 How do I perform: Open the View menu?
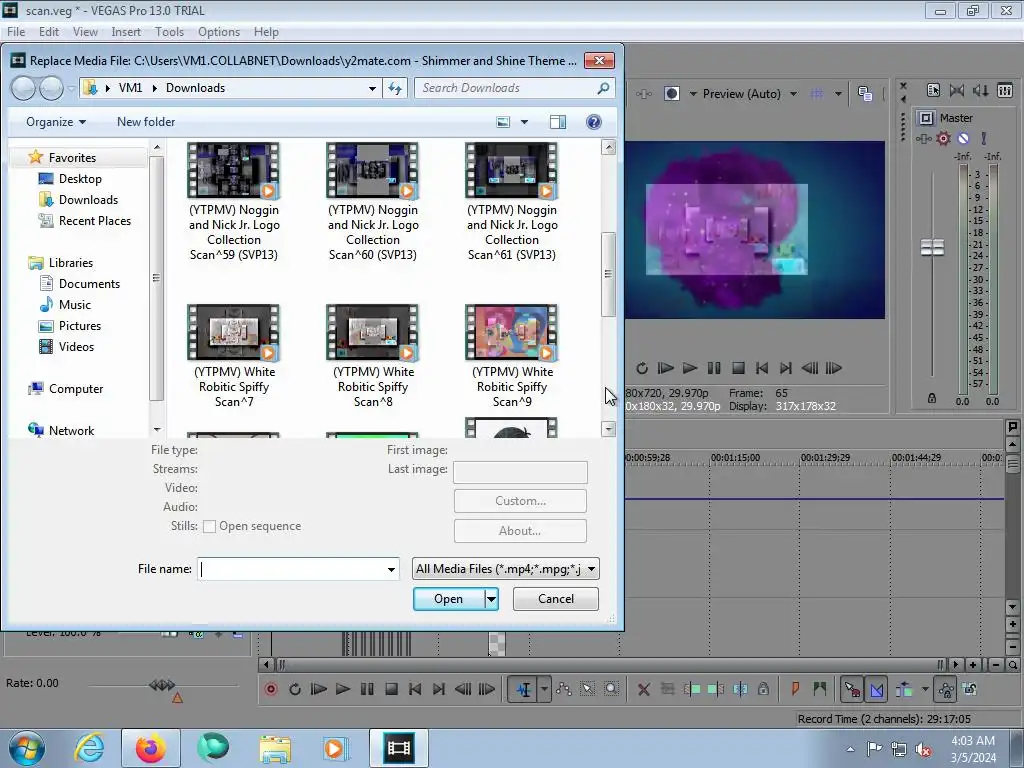[x=85, y=32]
